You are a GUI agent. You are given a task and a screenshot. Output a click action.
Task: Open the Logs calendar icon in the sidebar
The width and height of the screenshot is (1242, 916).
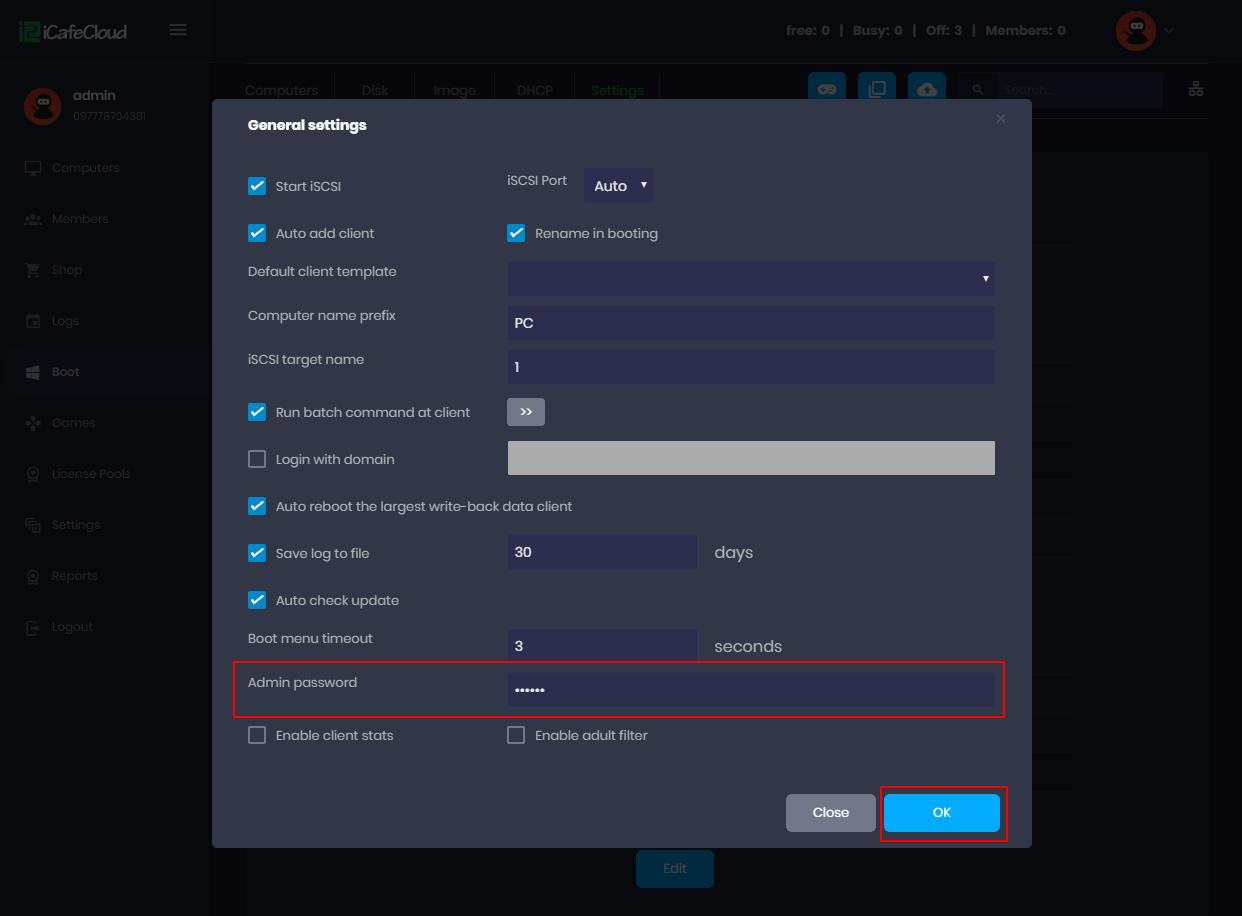pyautogui.click(x=33, y=320)
